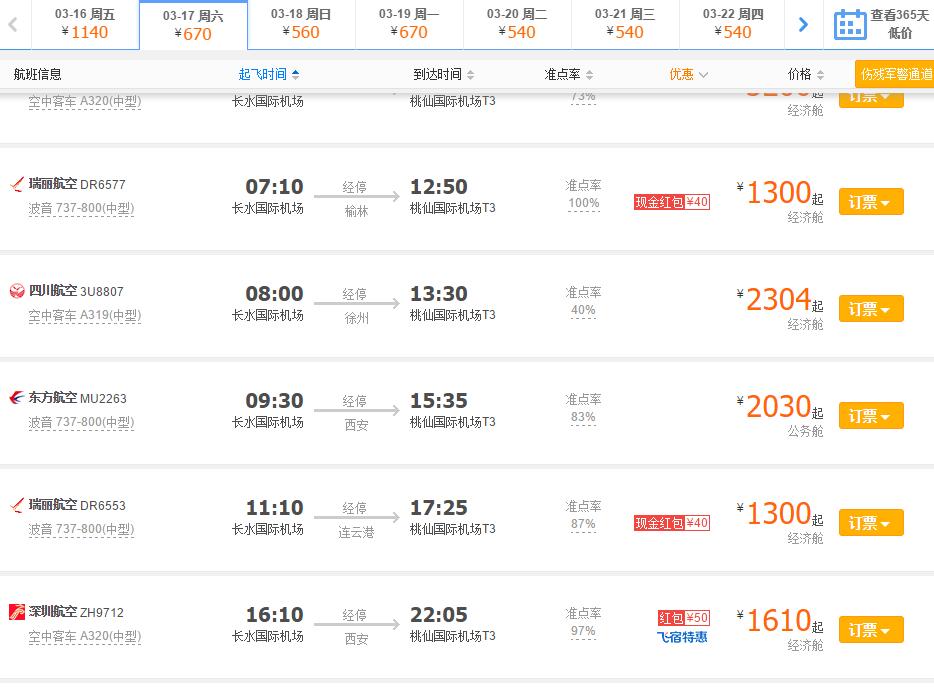Click the stopover 榆林 for DR6577

pyautogui.click(x=356, y=211)
